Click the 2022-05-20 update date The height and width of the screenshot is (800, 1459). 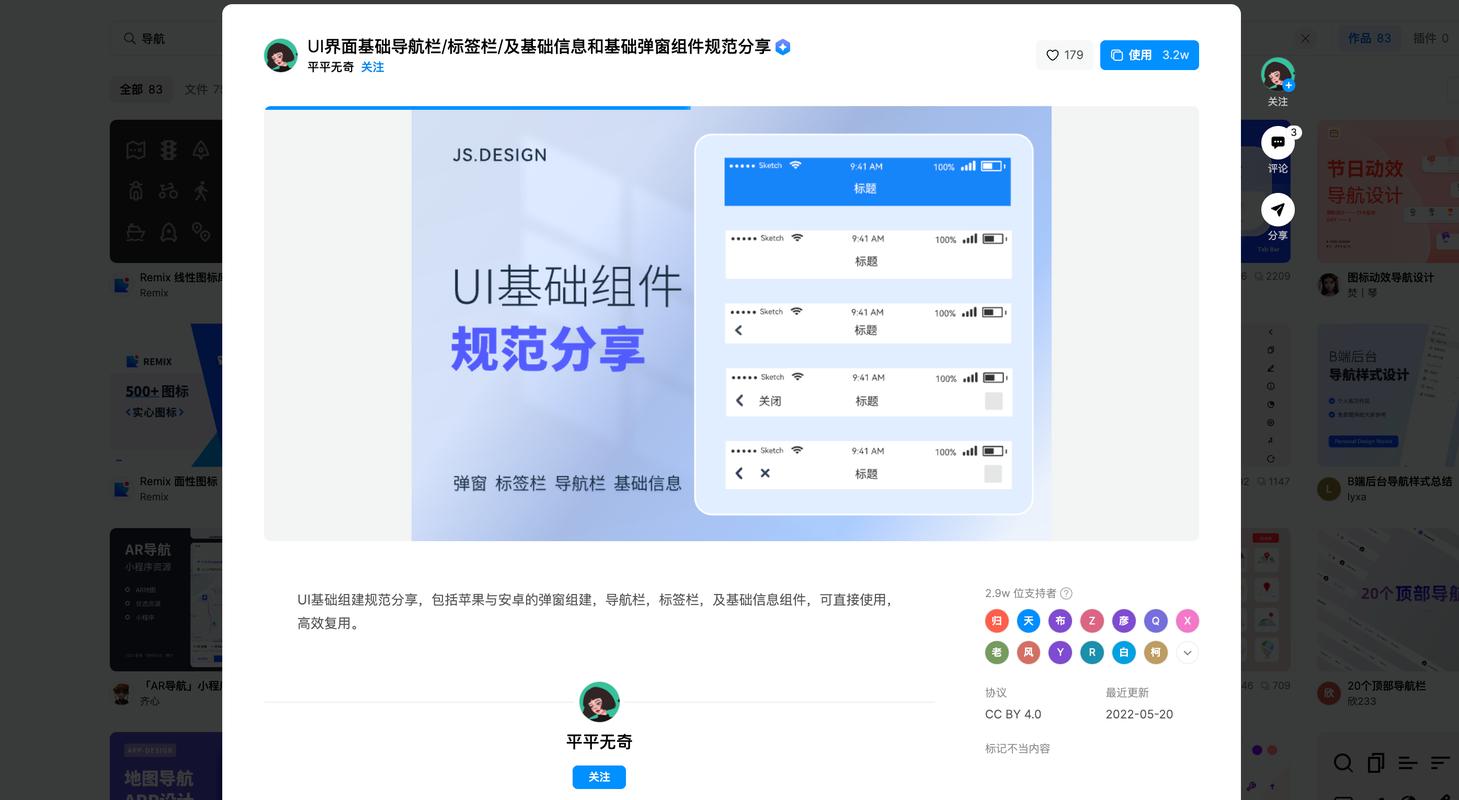tap(1139, 714)
